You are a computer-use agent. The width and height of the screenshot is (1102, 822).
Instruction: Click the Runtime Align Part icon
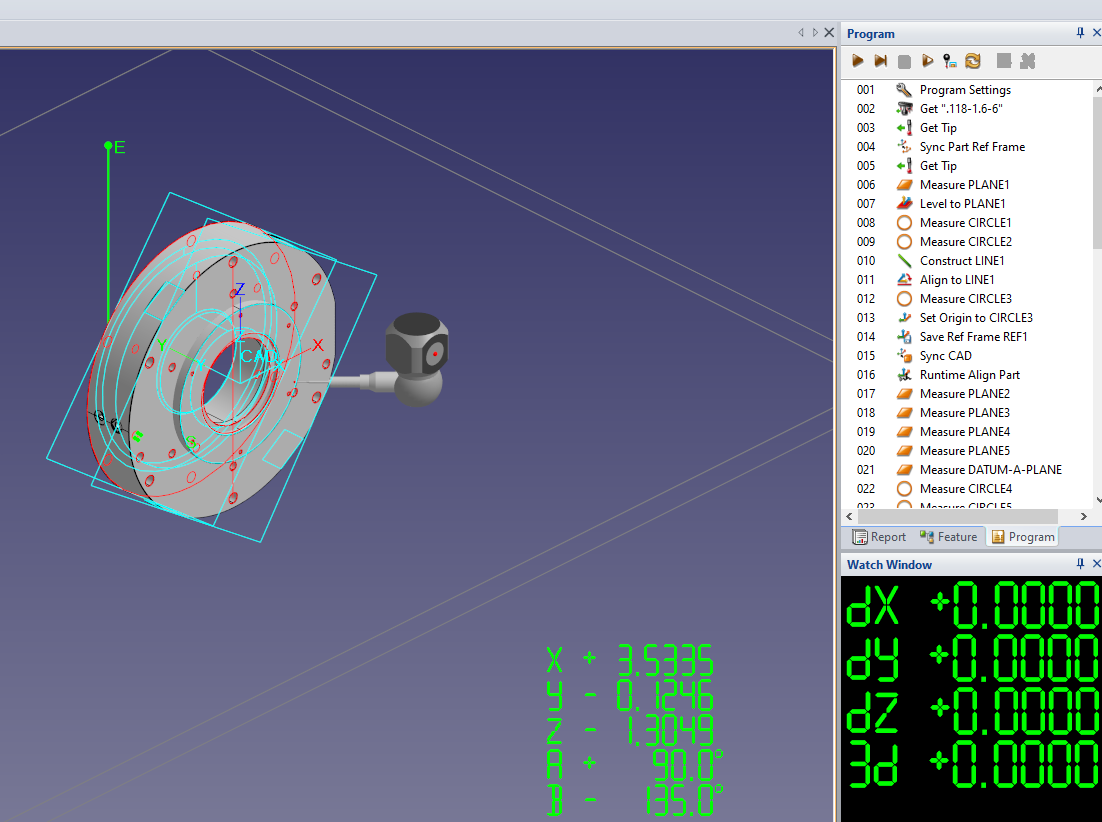904,374
